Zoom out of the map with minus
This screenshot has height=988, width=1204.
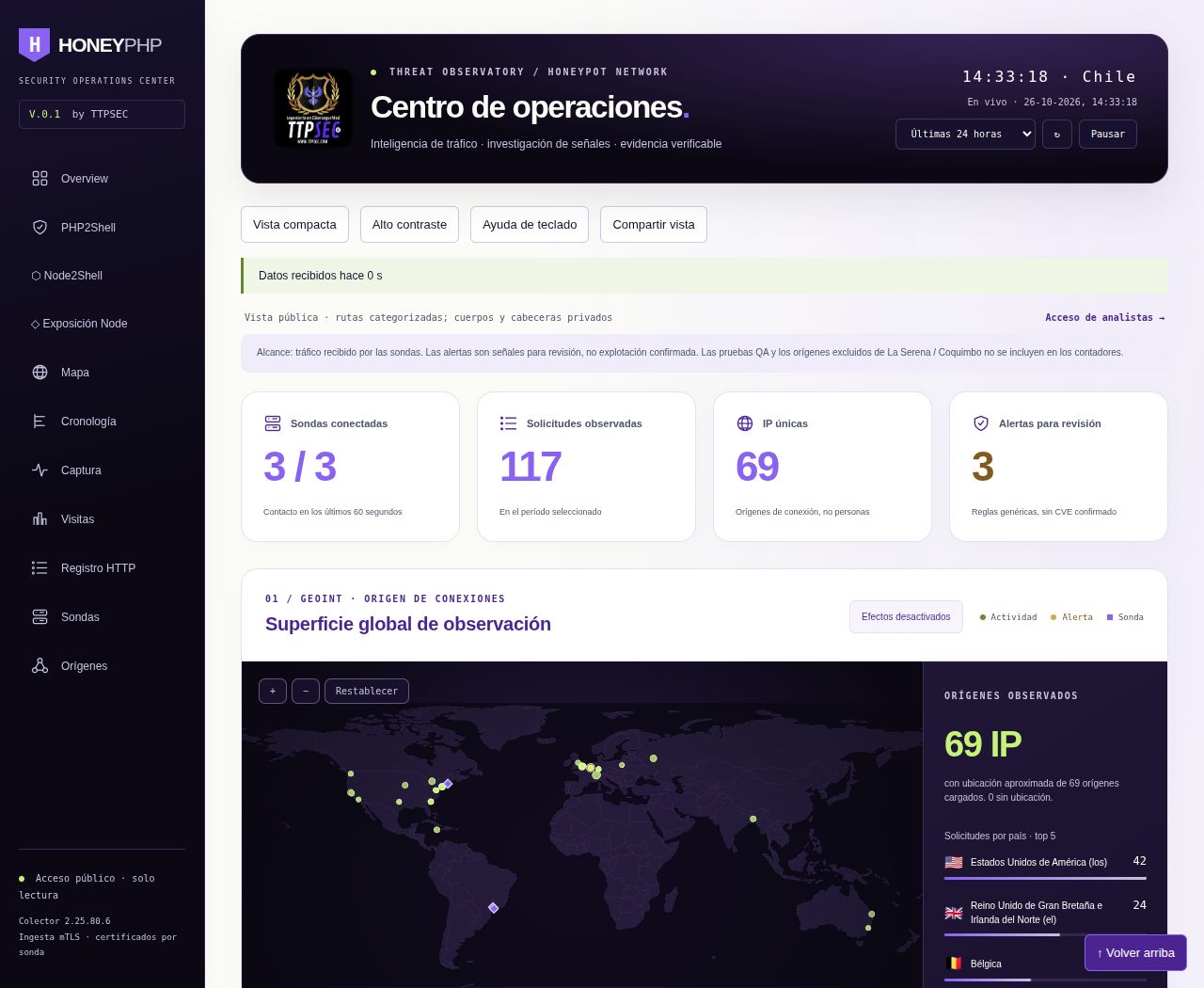pyautogui.click(x=306, y=692)
